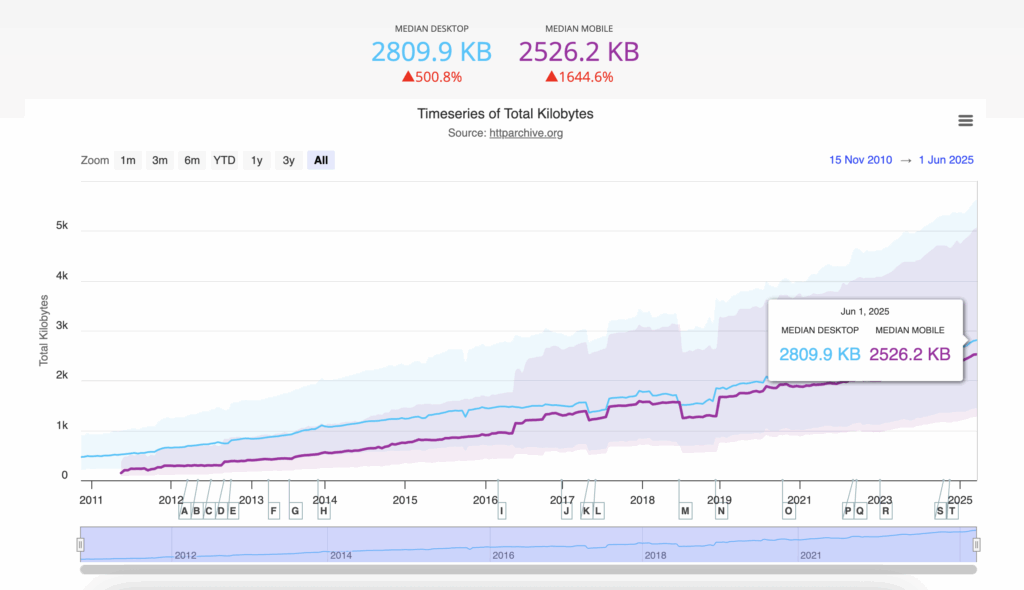
Task: Click the 3m zoom button
Action: 159,160
